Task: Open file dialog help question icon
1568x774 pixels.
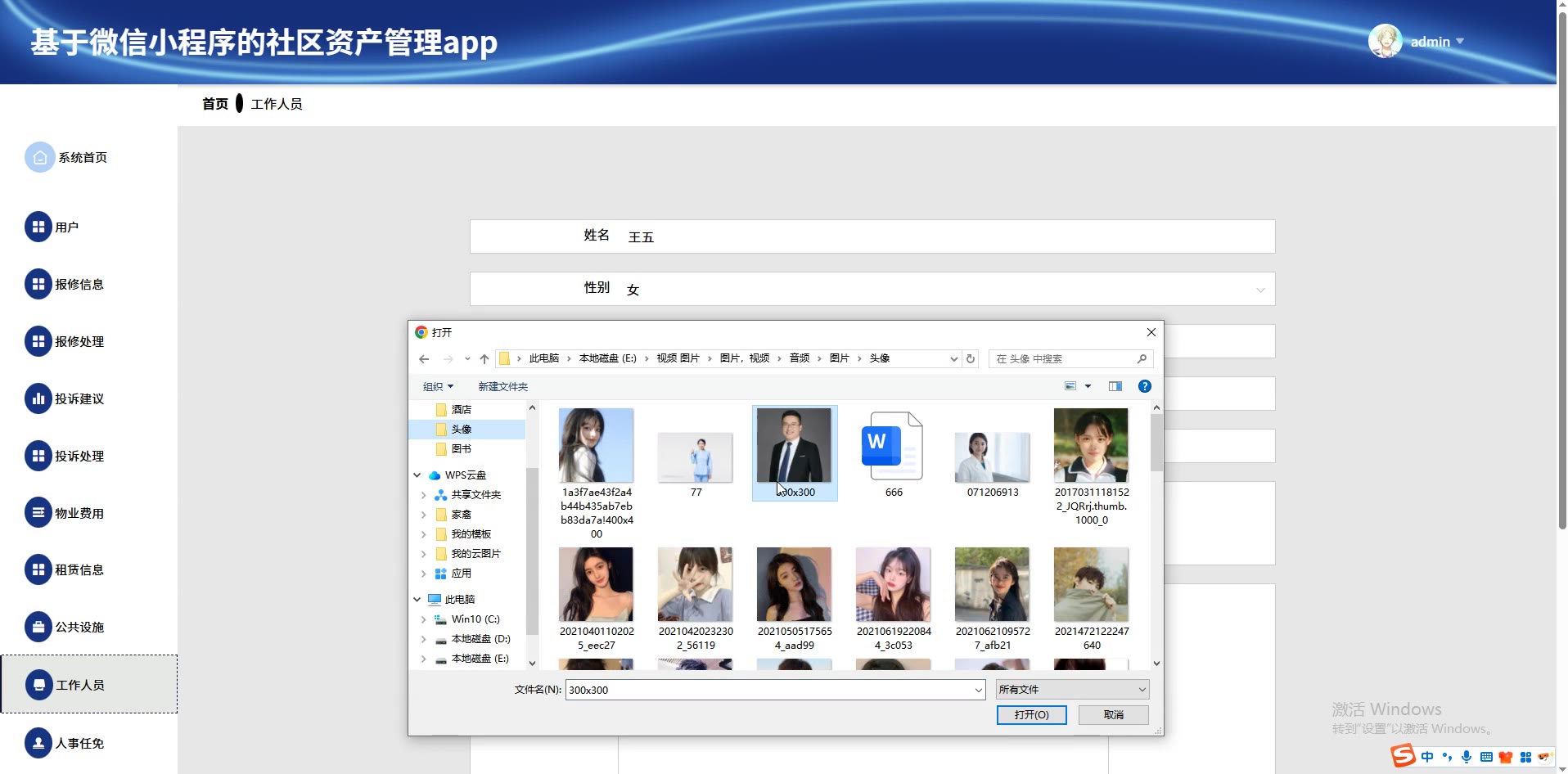Action: point(1145,386)
